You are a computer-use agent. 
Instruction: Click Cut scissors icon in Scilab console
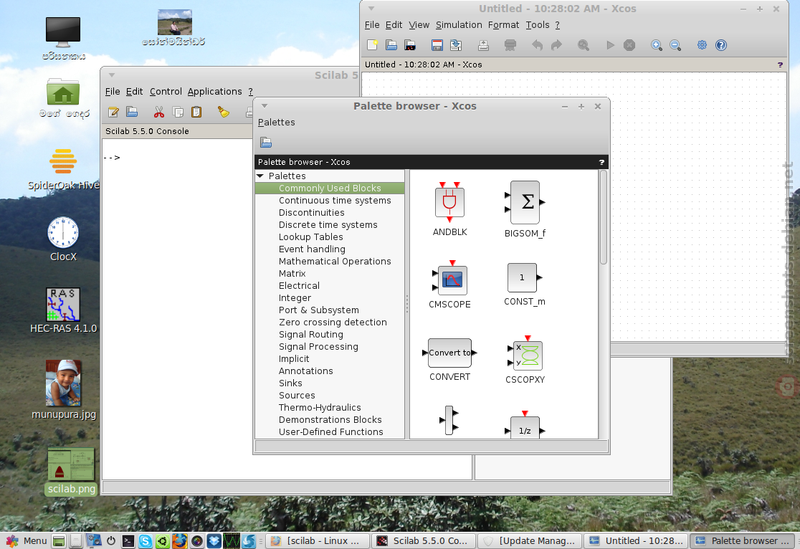(159, 112)
